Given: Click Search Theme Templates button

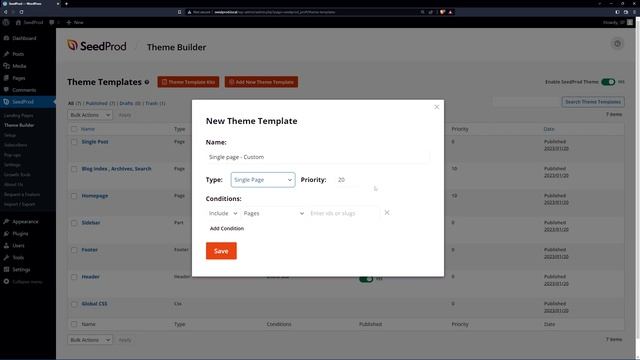Looking at the screenshot, I should [593, 102].
